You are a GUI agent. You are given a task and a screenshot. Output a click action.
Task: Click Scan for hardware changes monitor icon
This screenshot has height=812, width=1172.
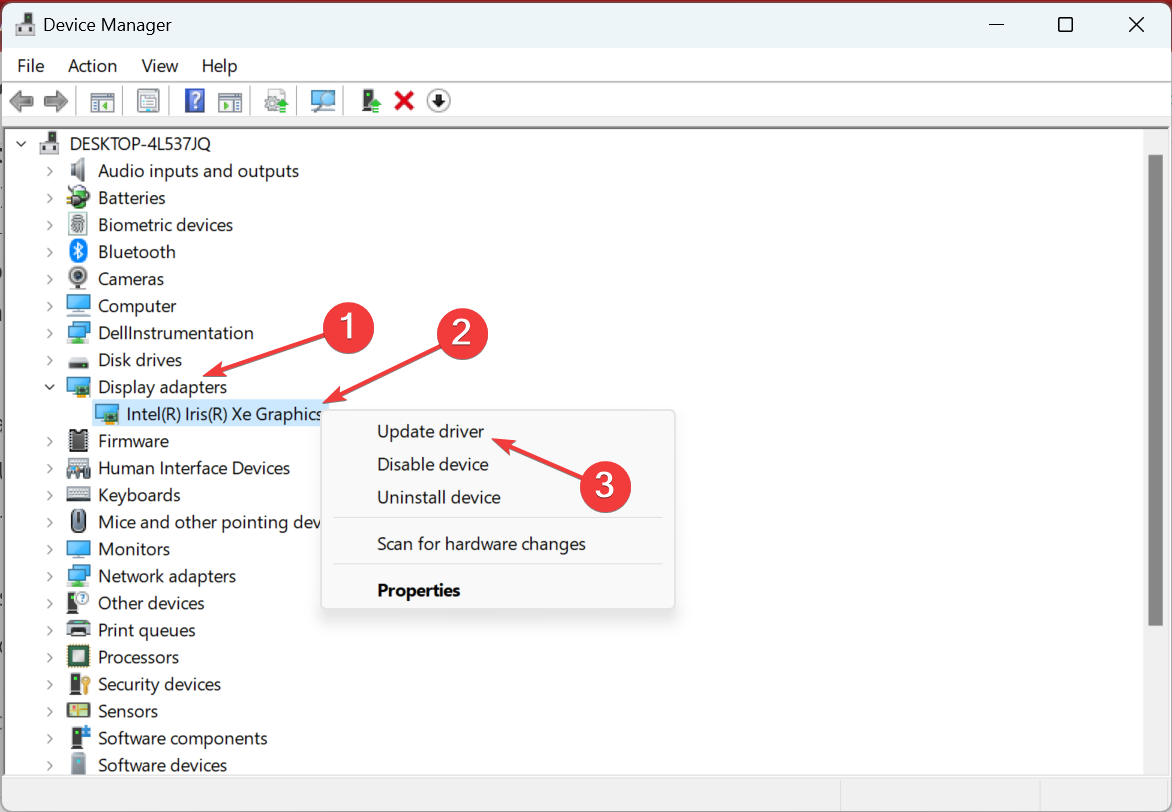pyautogui.click(x=323, y=101)
